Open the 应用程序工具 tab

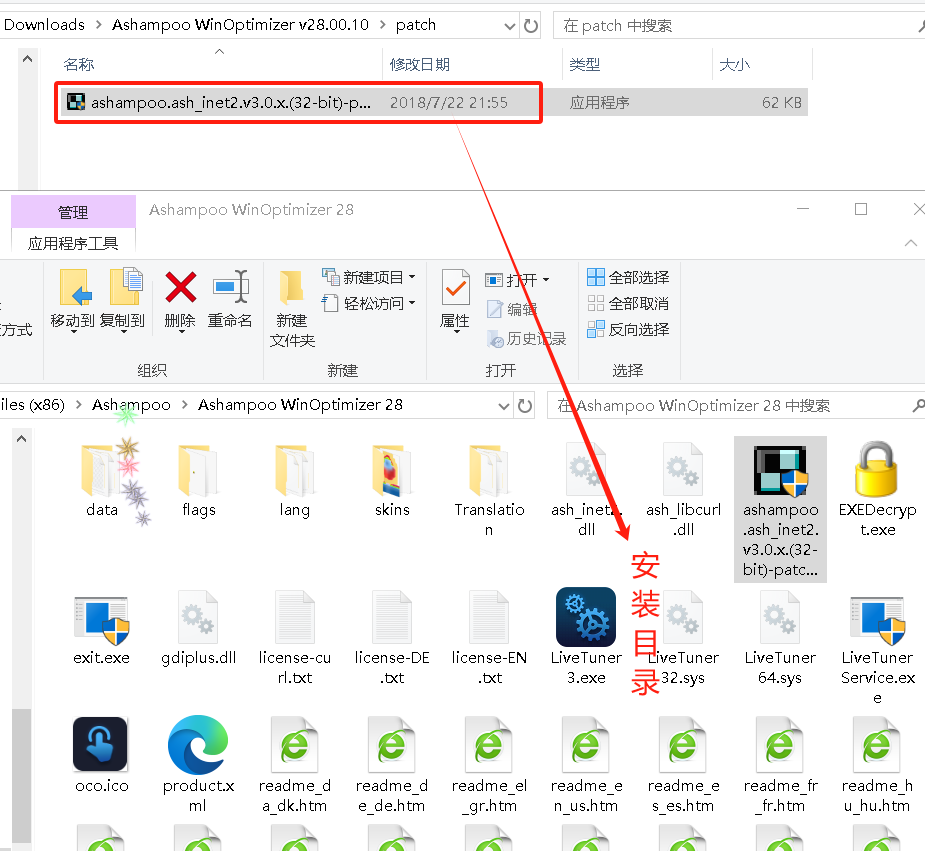click(73, 243)
